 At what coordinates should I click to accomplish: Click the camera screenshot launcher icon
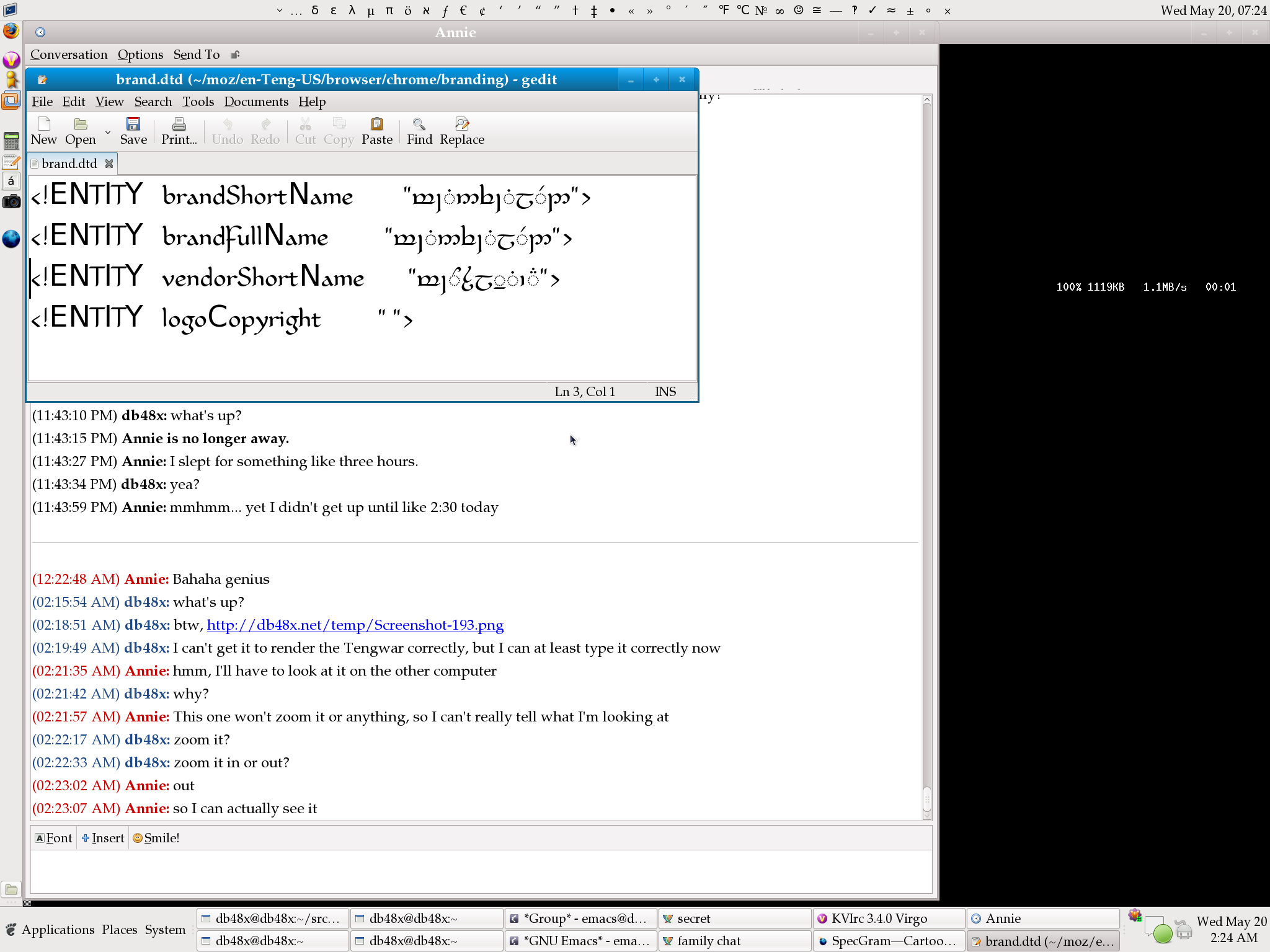tap(11, 201)
